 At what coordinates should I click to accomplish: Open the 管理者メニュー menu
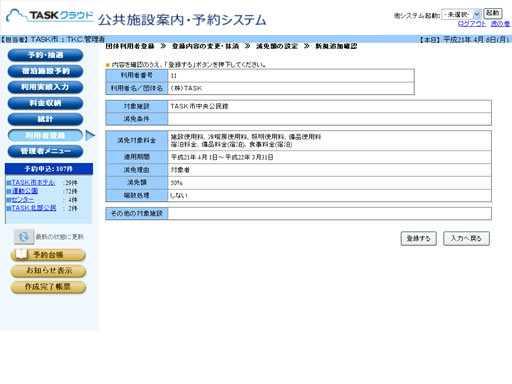point(45,151)
